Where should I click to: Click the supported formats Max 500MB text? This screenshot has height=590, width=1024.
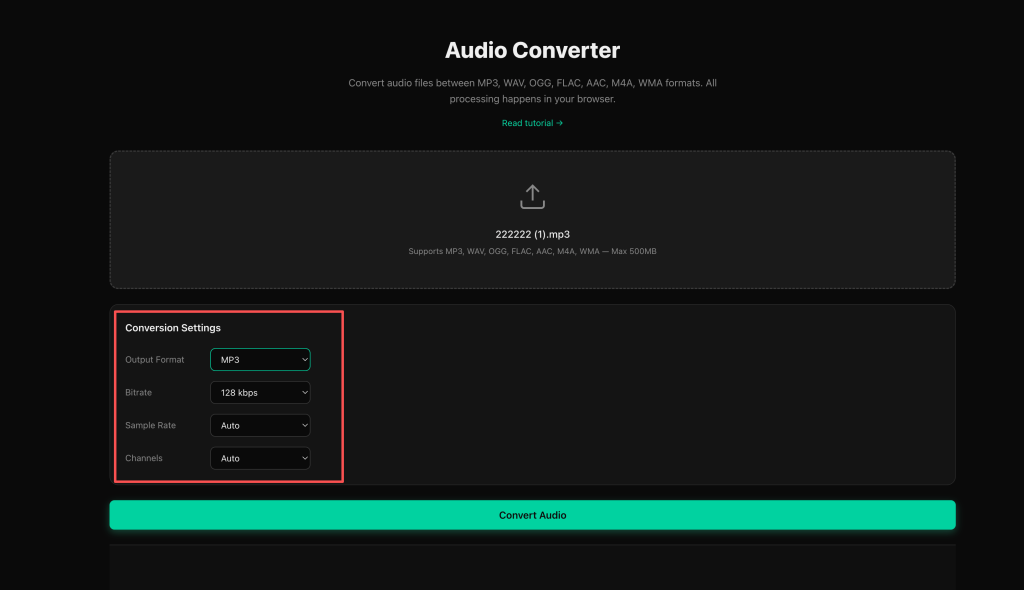[532, 251]
